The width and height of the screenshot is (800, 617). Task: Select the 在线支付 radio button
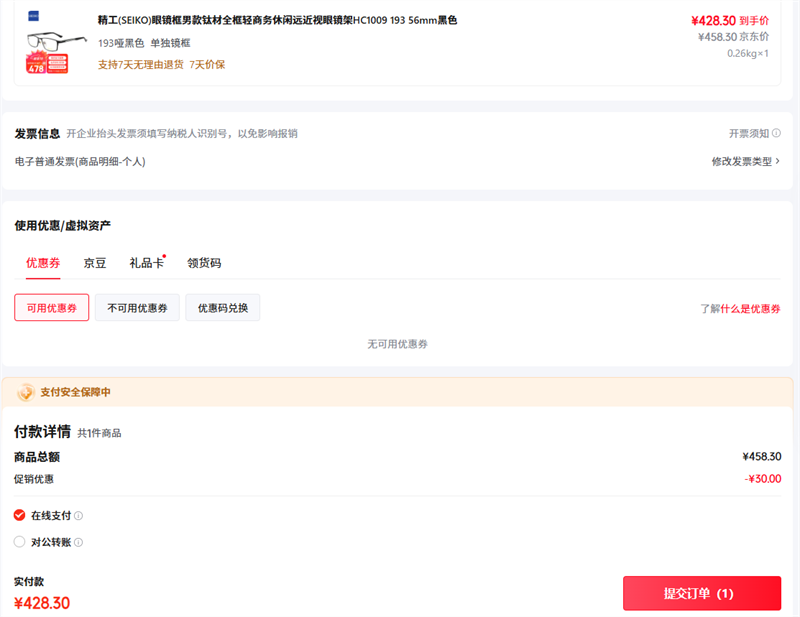(x=20, y=516)
